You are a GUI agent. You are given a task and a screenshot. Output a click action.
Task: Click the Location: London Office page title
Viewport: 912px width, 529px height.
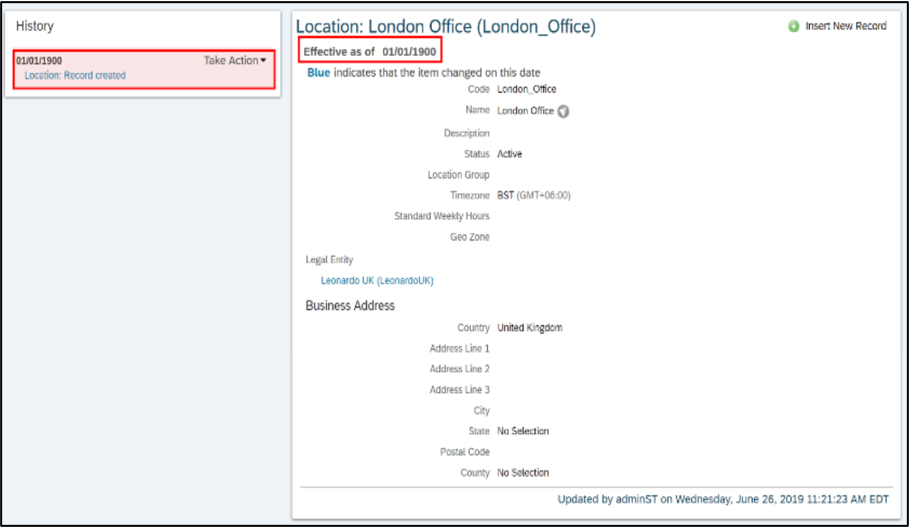pyautogui.click(x=446, y=27)
